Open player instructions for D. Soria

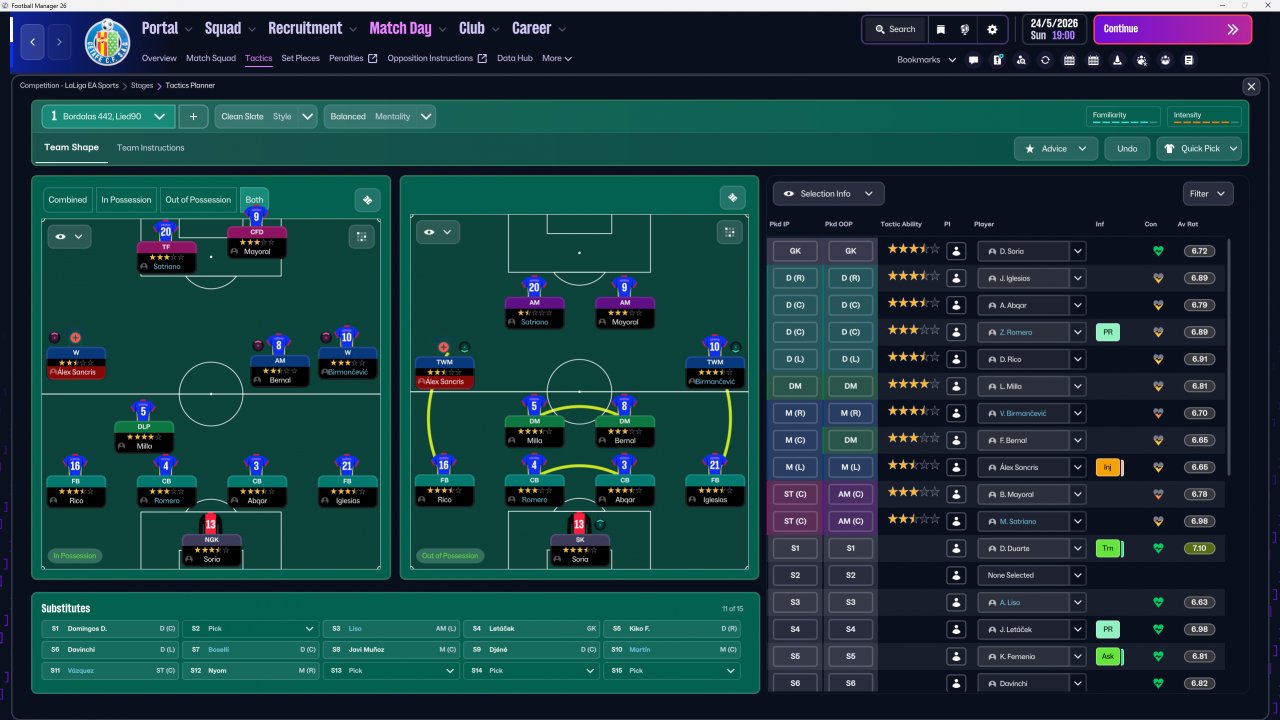click(x=958, y=251)
